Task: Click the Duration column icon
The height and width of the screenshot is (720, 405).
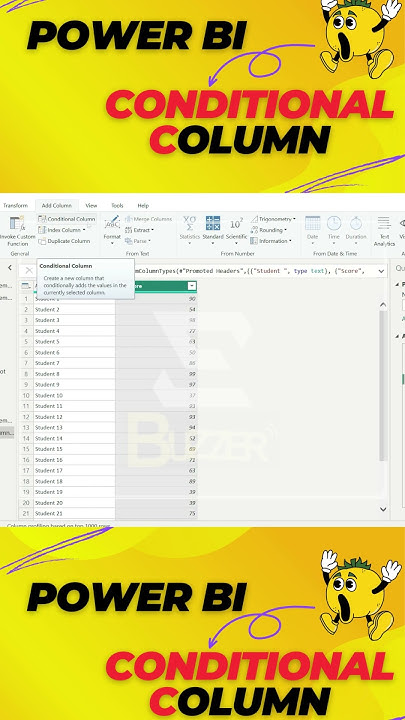Action: tap(356, 223)
